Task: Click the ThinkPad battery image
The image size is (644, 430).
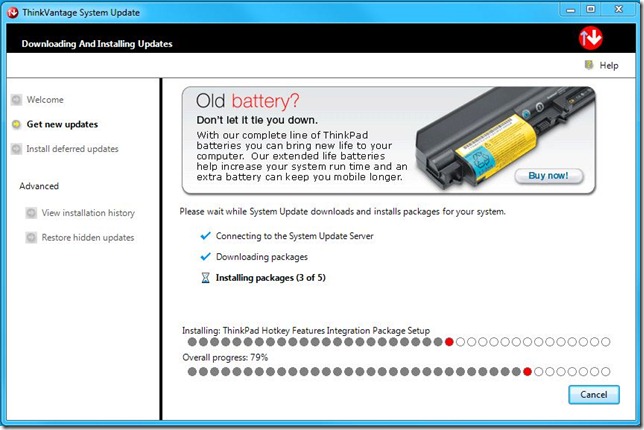Action: click(504, 139)
